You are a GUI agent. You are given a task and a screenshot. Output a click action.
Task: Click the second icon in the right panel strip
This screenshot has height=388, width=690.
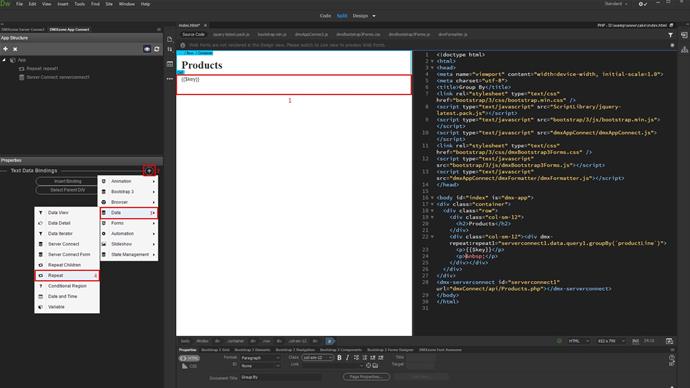point(684,50)
